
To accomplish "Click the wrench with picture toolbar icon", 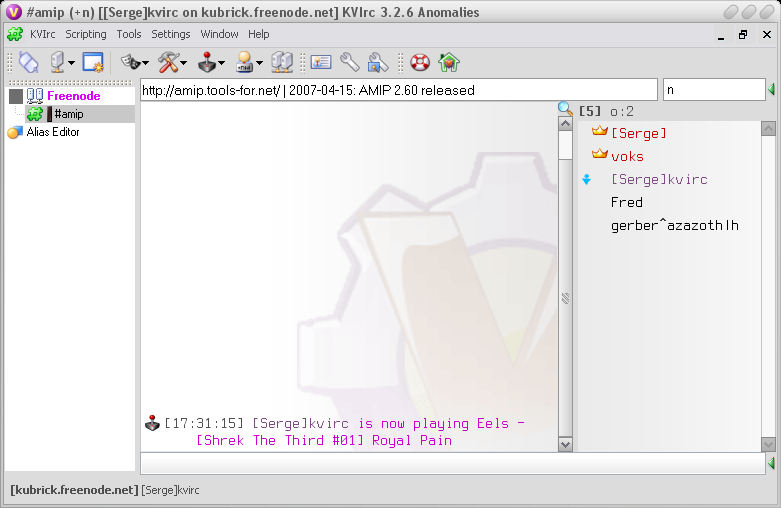I will click(378, 63).
